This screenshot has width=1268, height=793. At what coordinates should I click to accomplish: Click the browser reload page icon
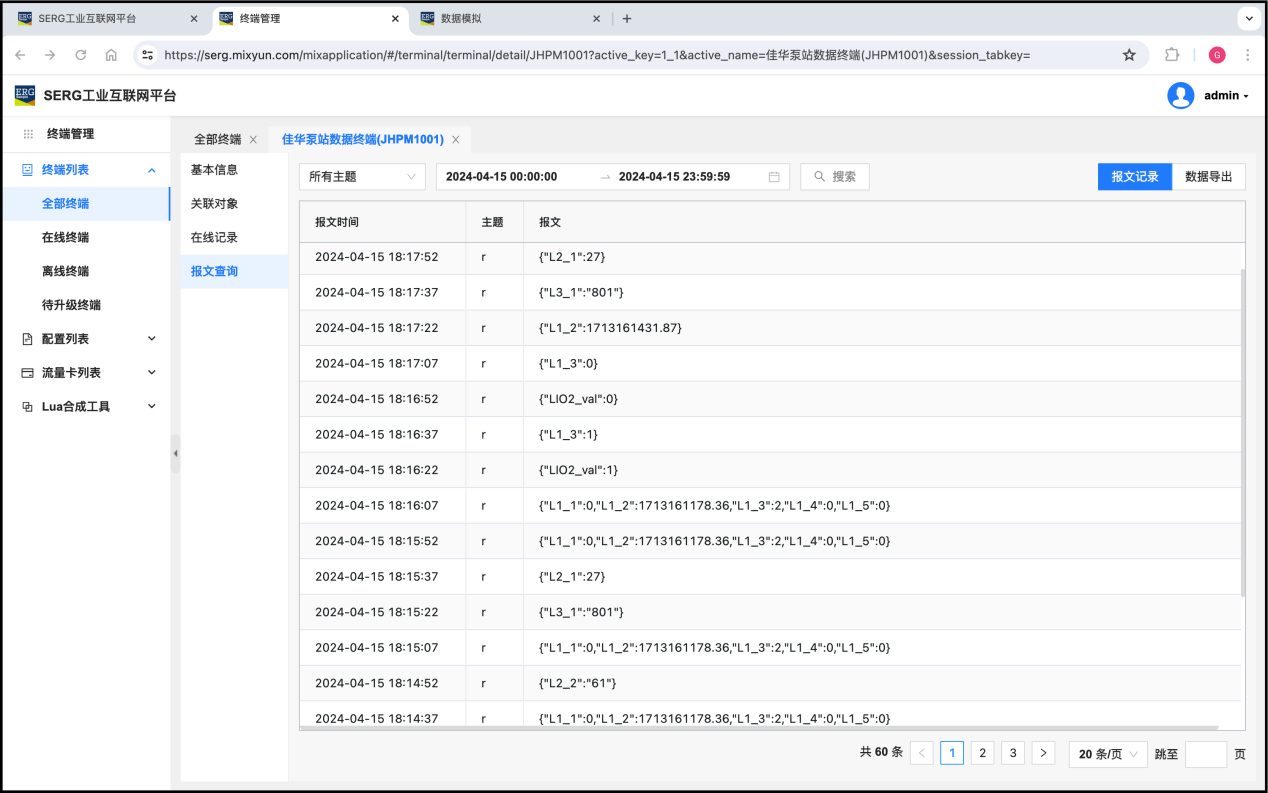point(81,55)
